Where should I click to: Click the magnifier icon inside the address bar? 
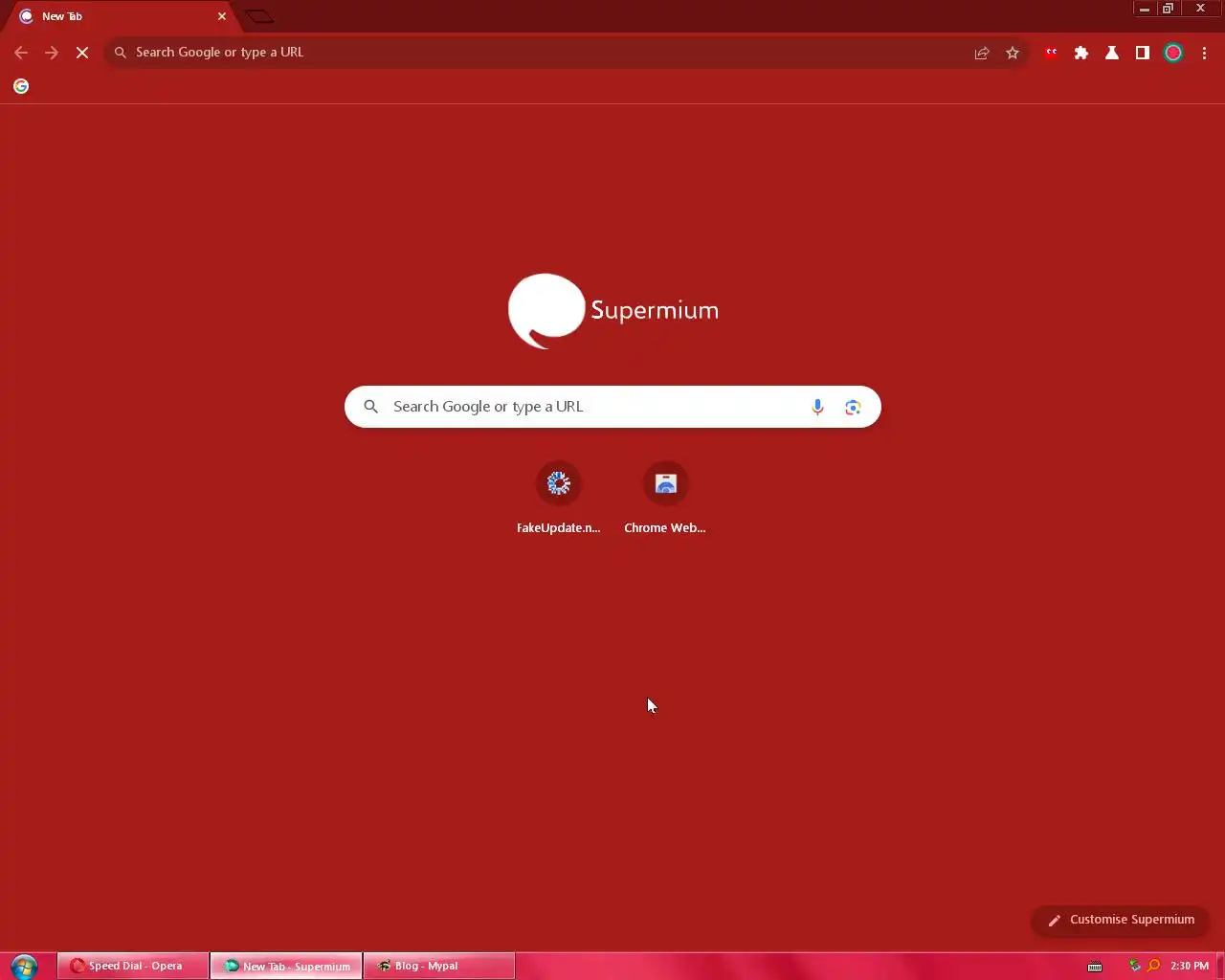coord(121,53)
